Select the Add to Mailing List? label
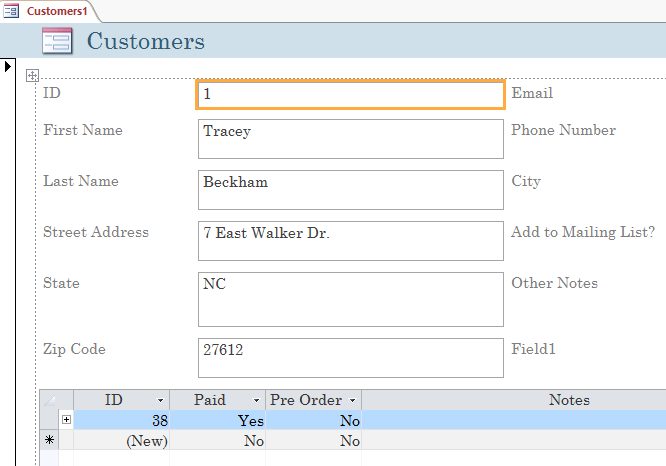 point(583,232)
